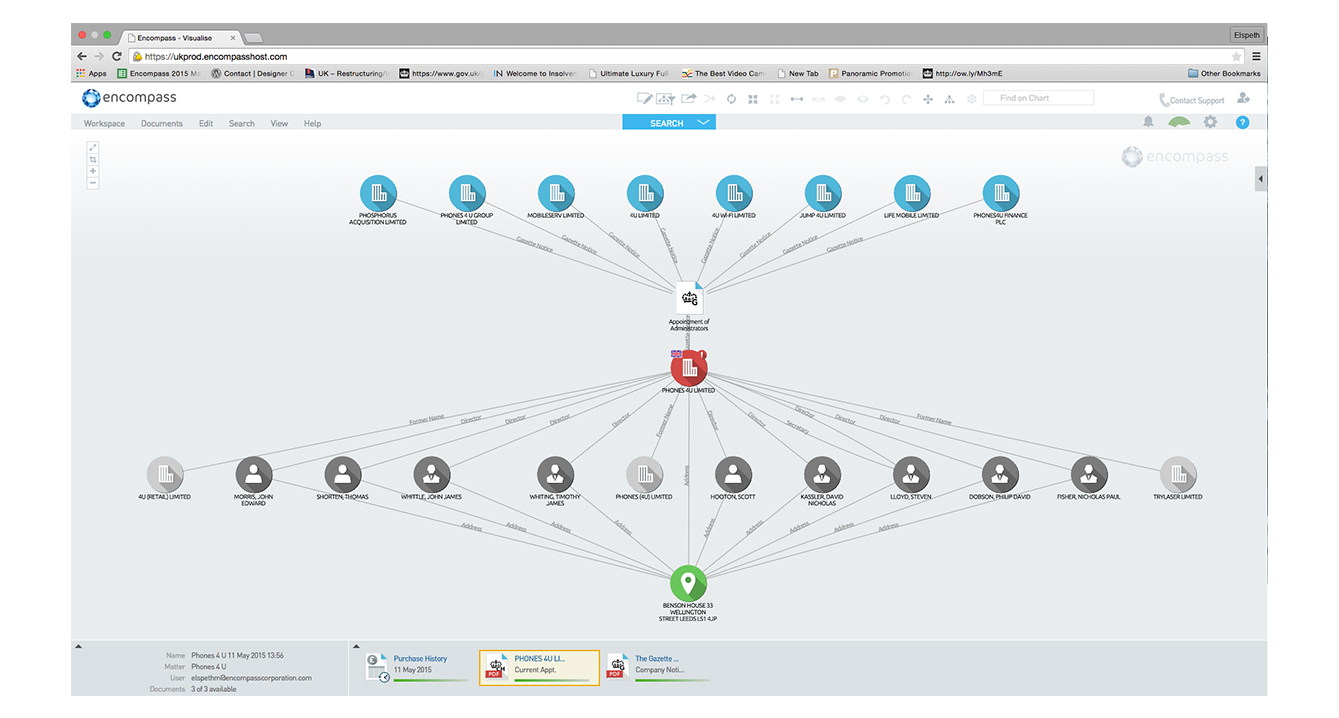
Task: Open the Edit menu
Action: [x=206, y=123]
